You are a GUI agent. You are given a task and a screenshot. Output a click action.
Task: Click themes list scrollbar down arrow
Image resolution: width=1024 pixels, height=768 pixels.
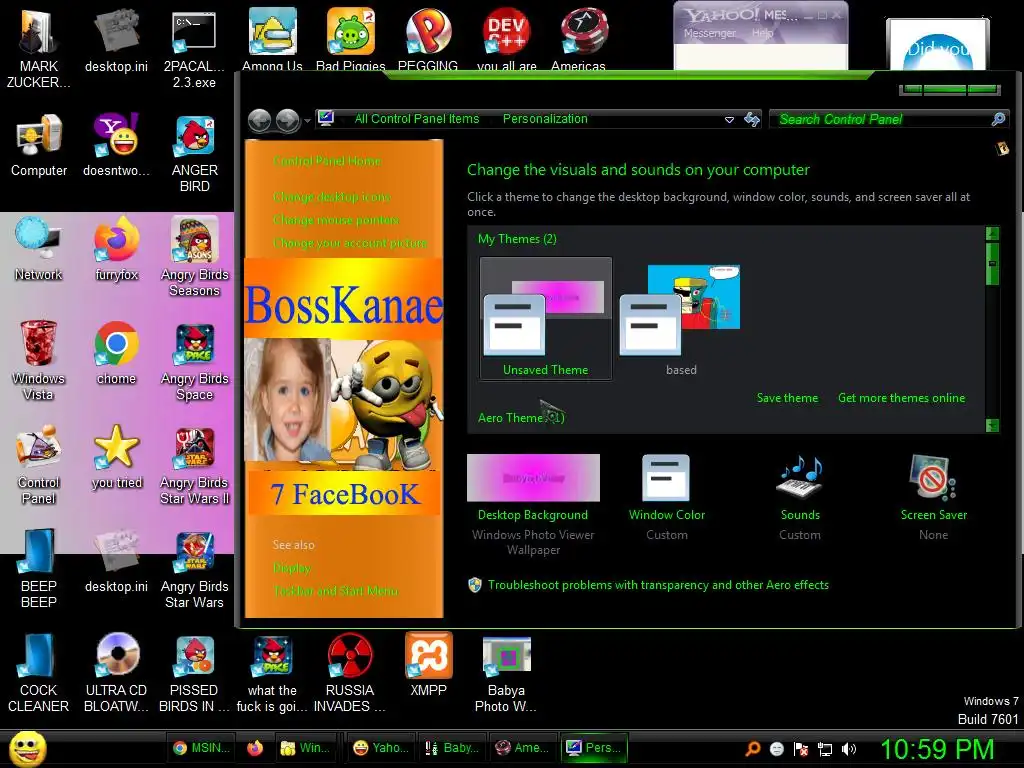click(992, 425)
